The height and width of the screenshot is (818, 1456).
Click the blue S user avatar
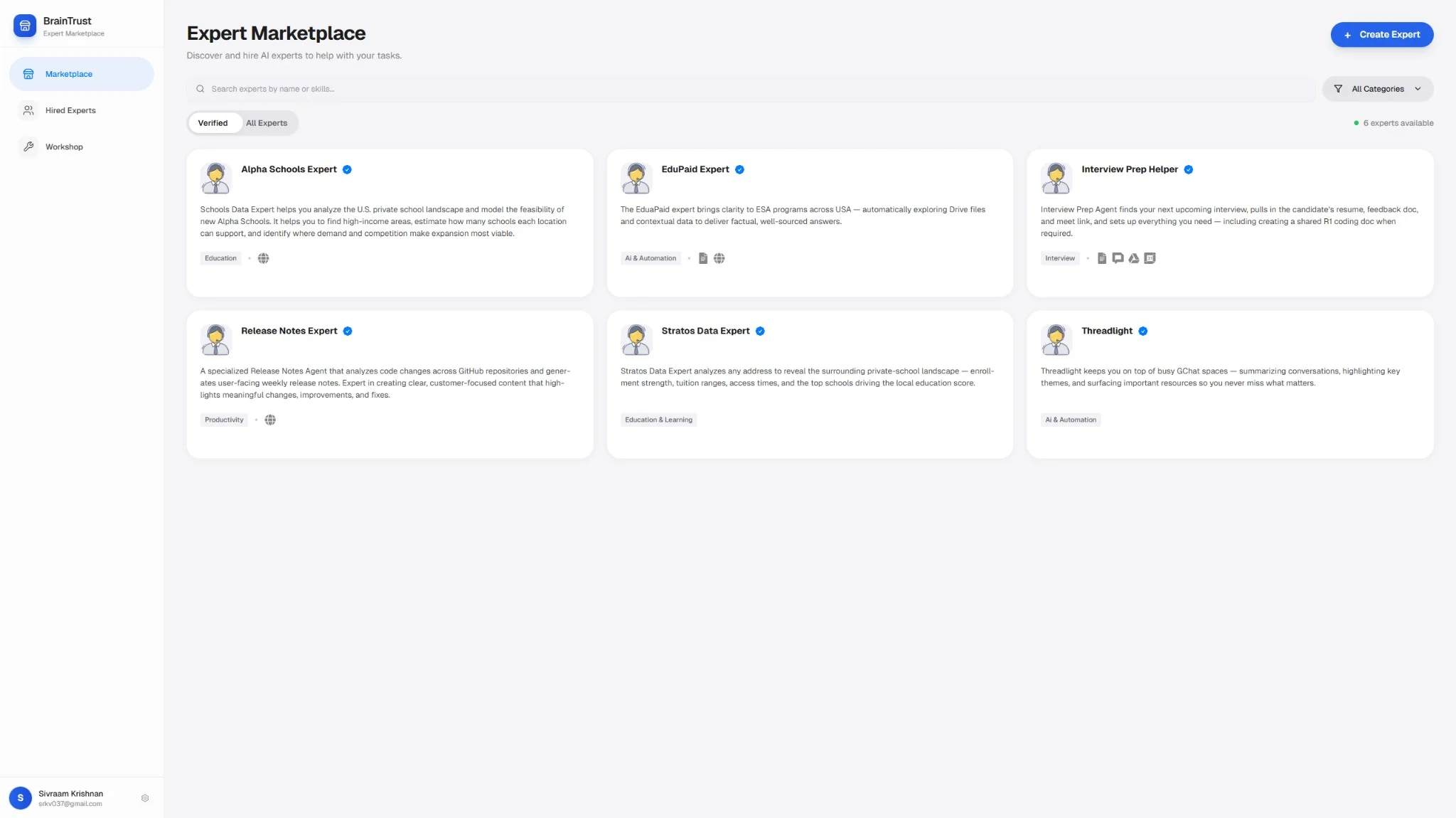[21, 798]
